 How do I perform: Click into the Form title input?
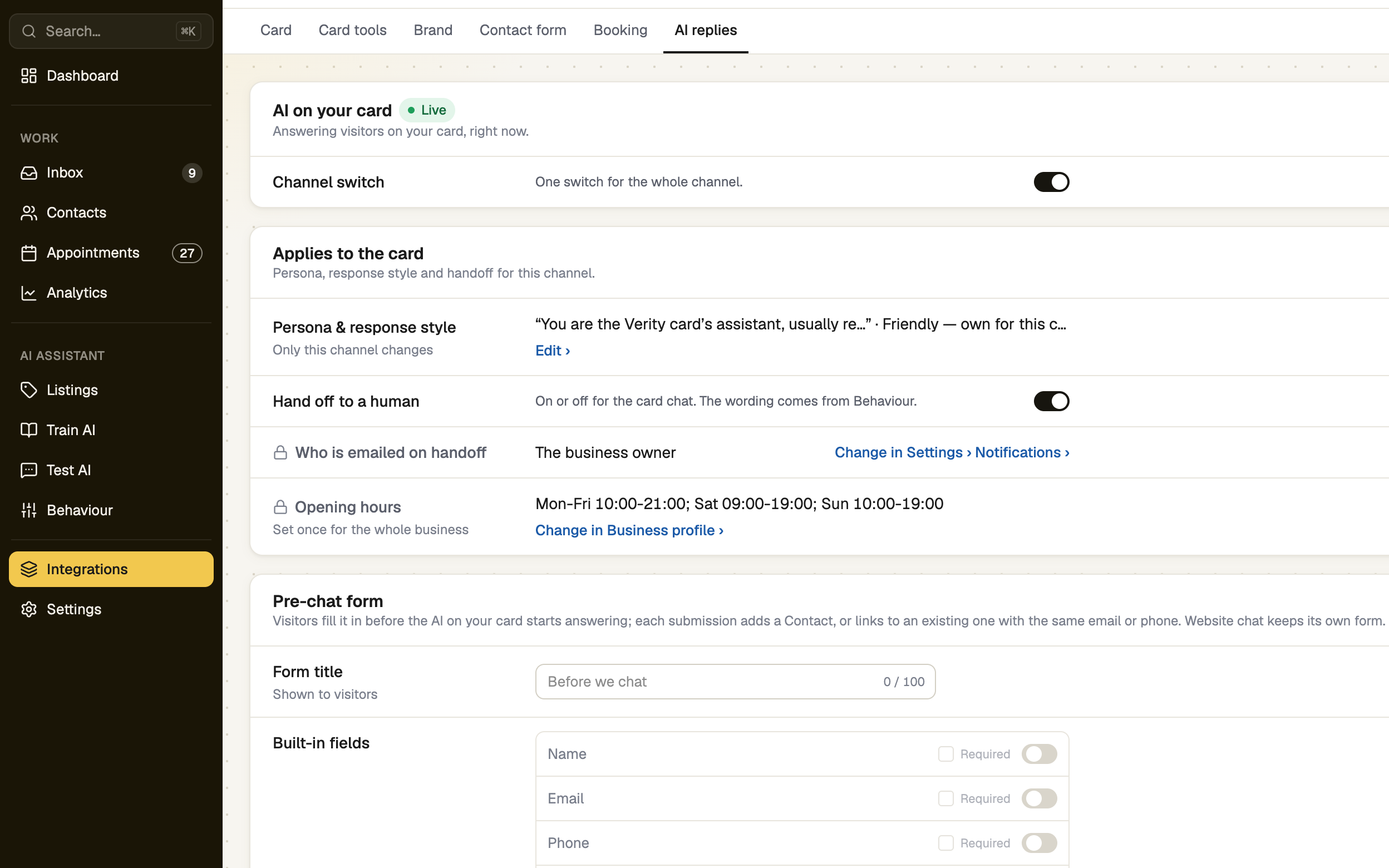[x=735, y=682]
